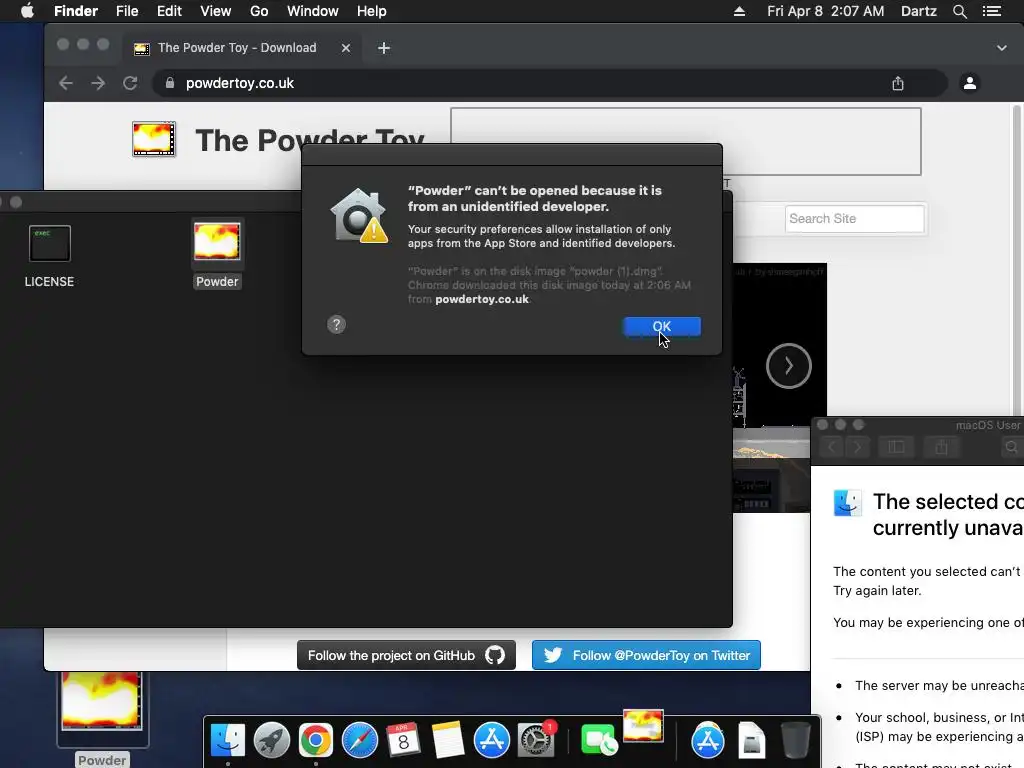Open Calendar from the Dock

tap(403, 741)
